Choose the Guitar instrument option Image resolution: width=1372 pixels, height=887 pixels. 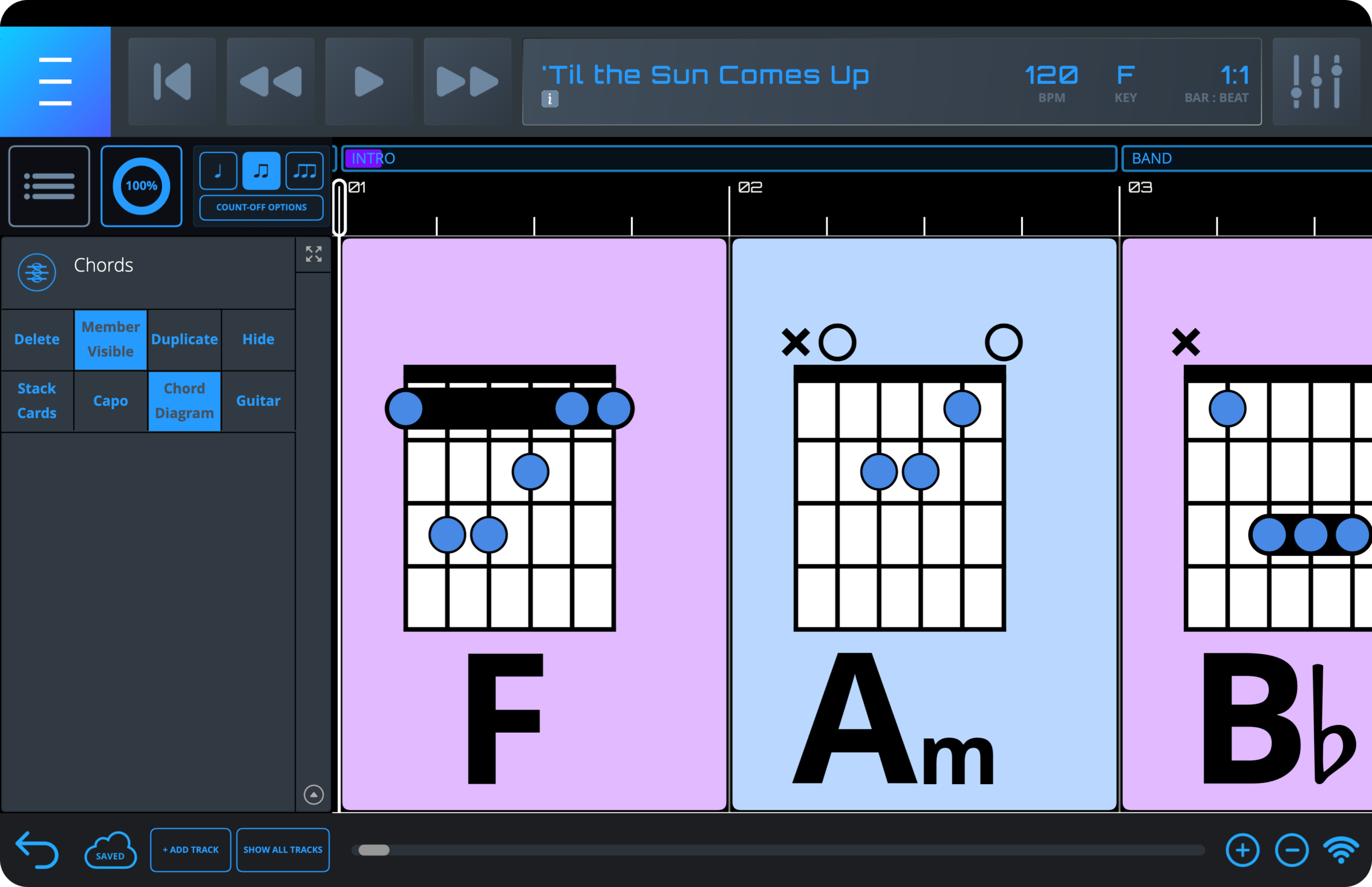click(x=258, y=401)
